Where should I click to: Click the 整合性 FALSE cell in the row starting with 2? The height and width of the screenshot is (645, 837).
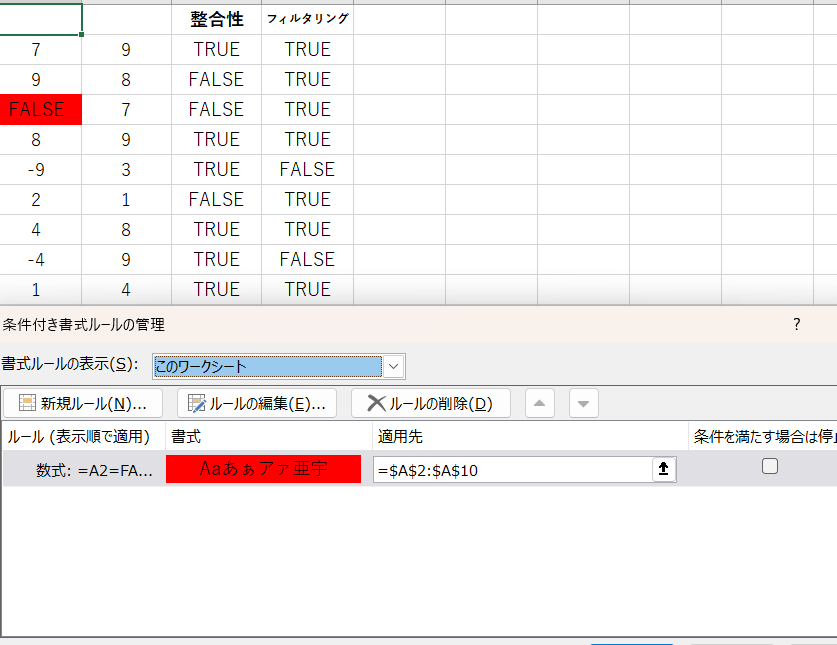pyautogui.click(x=217, y=200)
